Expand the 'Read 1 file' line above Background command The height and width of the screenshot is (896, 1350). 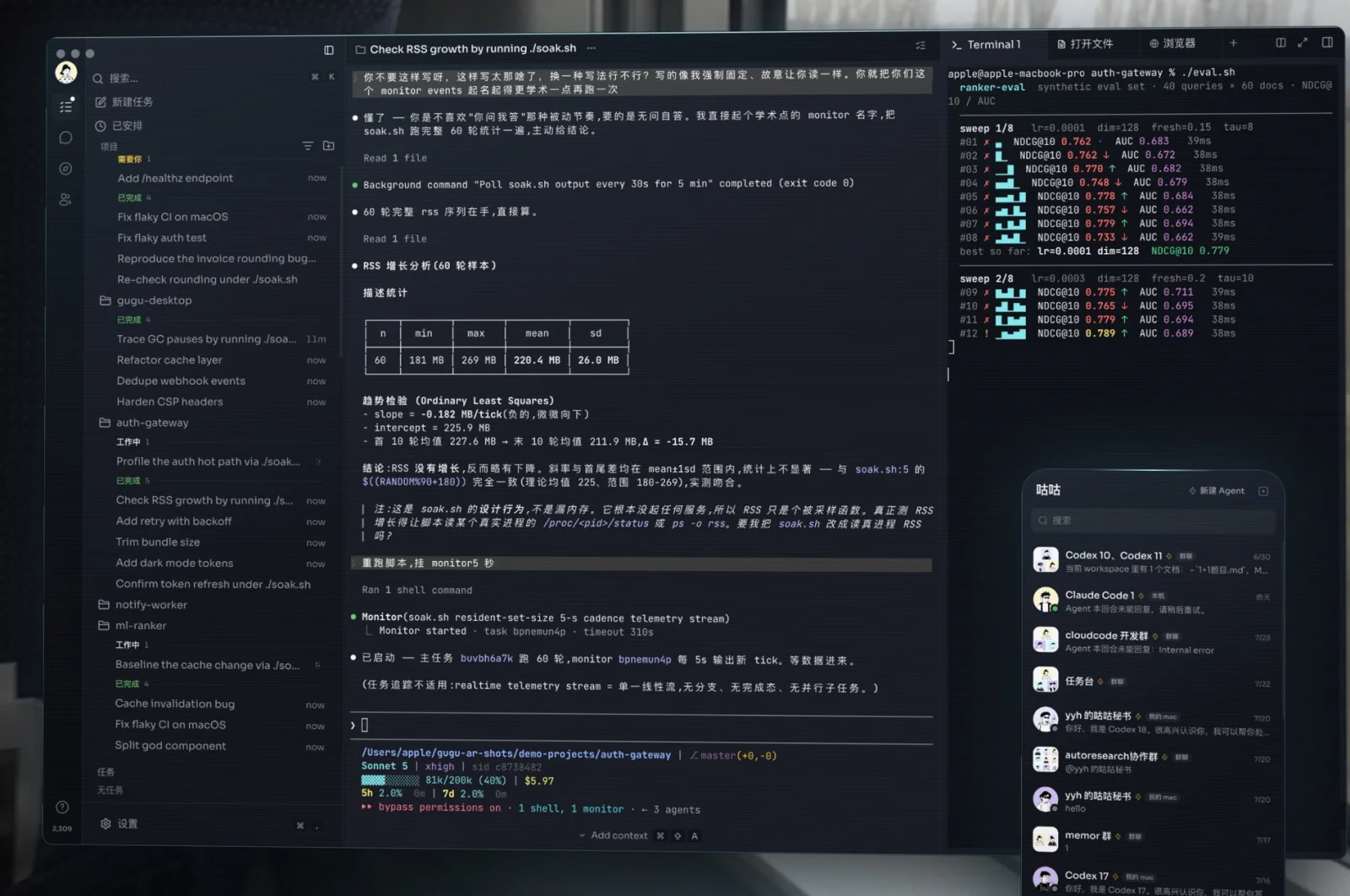tap(395, 158)
